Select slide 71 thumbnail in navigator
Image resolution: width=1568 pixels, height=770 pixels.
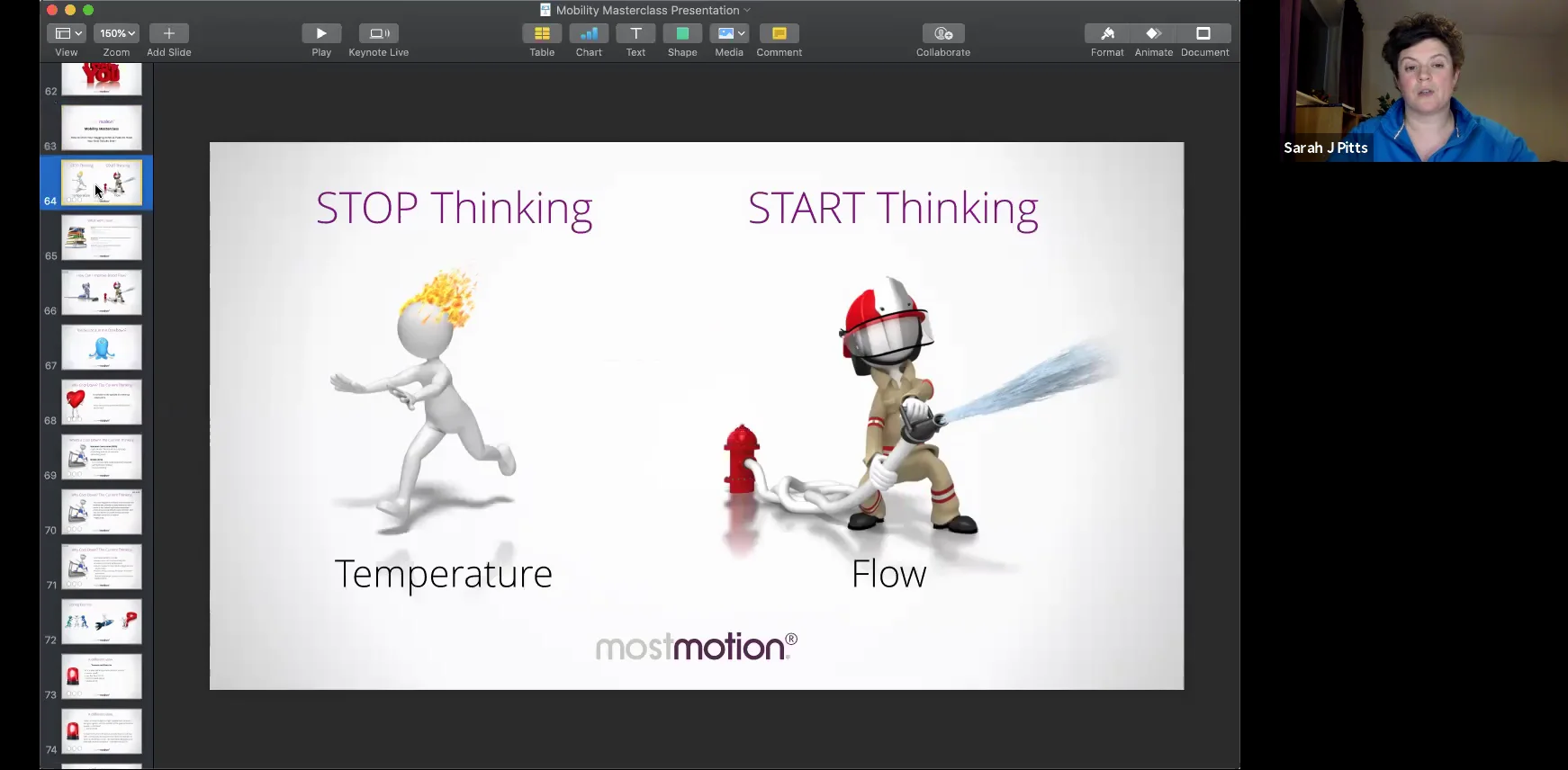pos(102,567)
